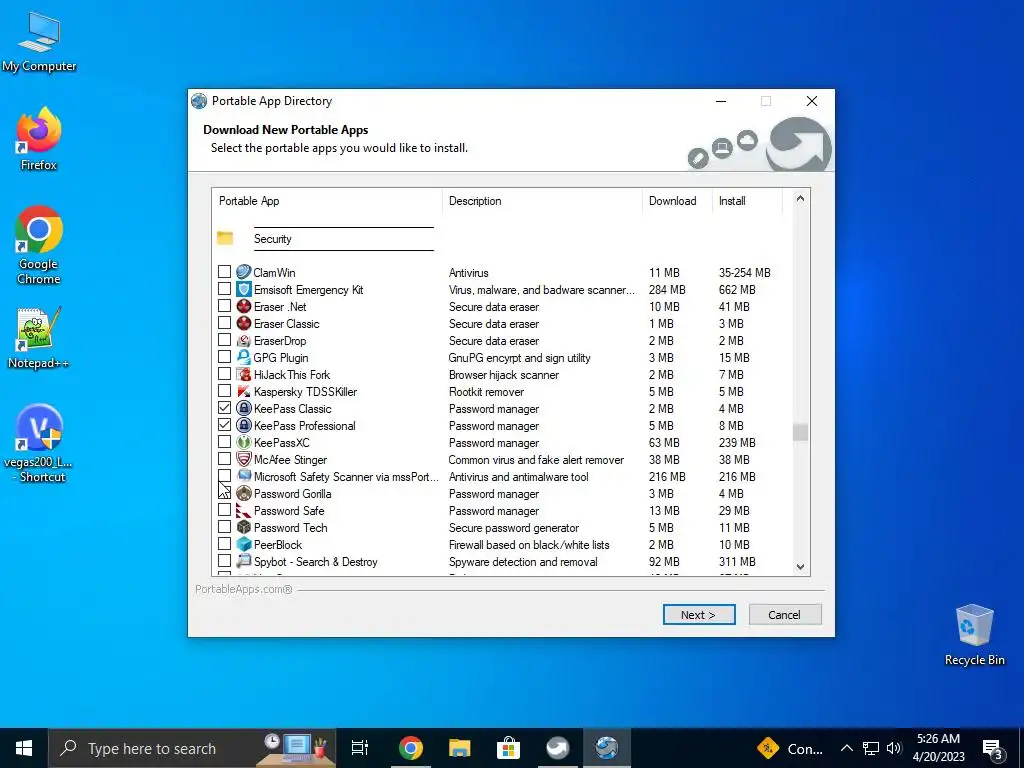This screenshot has height=768, width=1024.
Task: Click the KeePass Professional lock icon
Action: point(244,424)
